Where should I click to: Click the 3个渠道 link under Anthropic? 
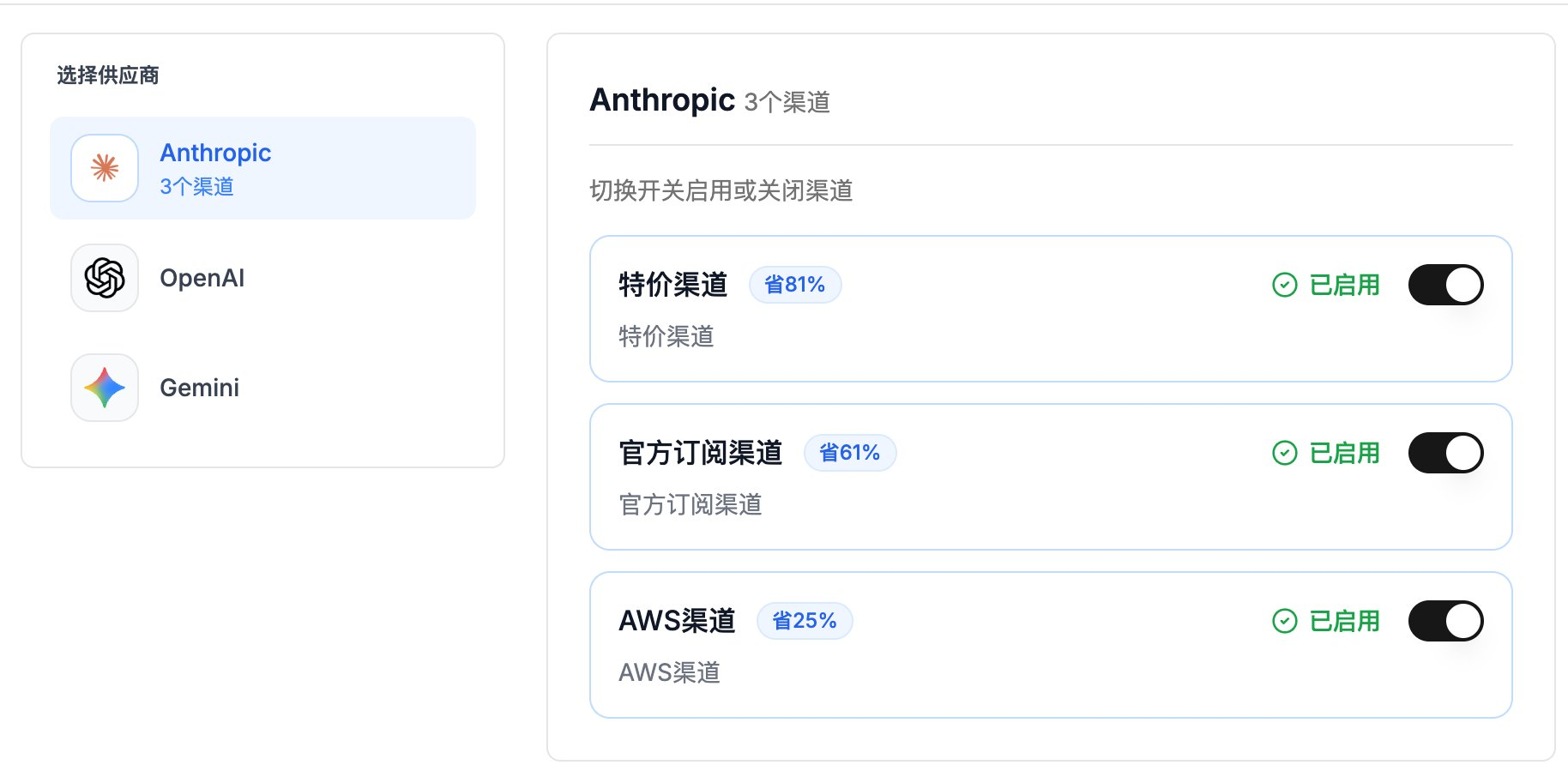[196, 186]
